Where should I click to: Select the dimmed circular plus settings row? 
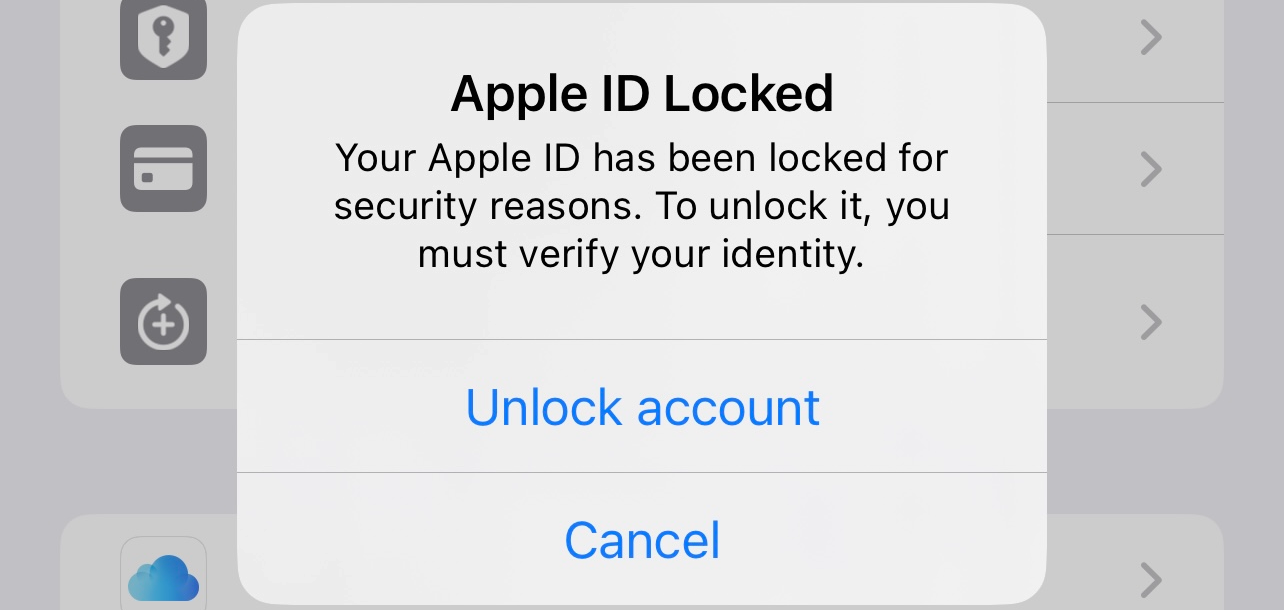[642, 321]
